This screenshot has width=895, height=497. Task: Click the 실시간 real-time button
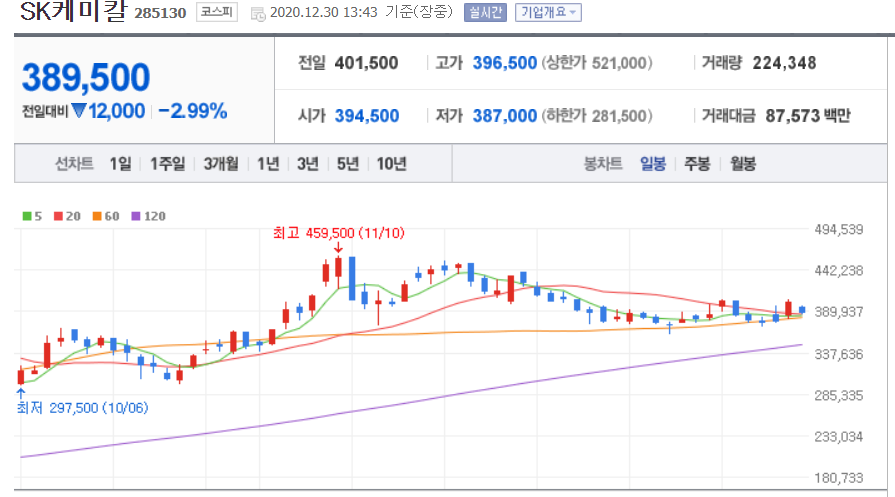click(x=485, y=12)
